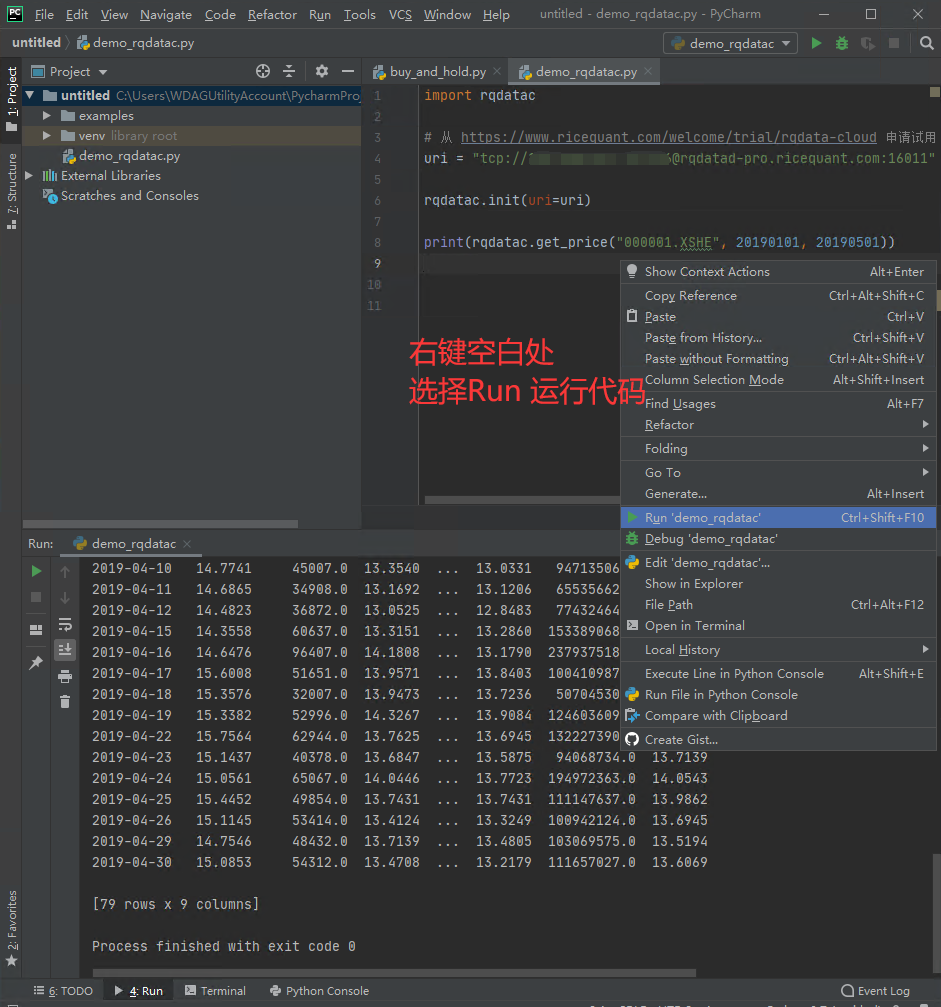Open the Z: Structure side tool window
This screenshot has height=1007, width=941.
click(12, 191)
